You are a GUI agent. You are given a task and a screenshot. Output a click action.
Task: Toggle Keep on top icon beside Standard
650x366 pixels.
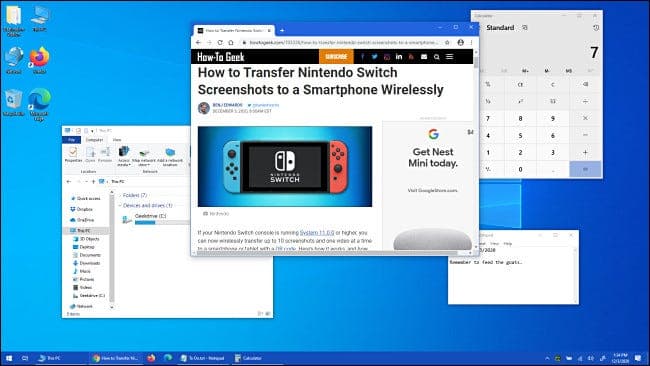tap(525, 27)
